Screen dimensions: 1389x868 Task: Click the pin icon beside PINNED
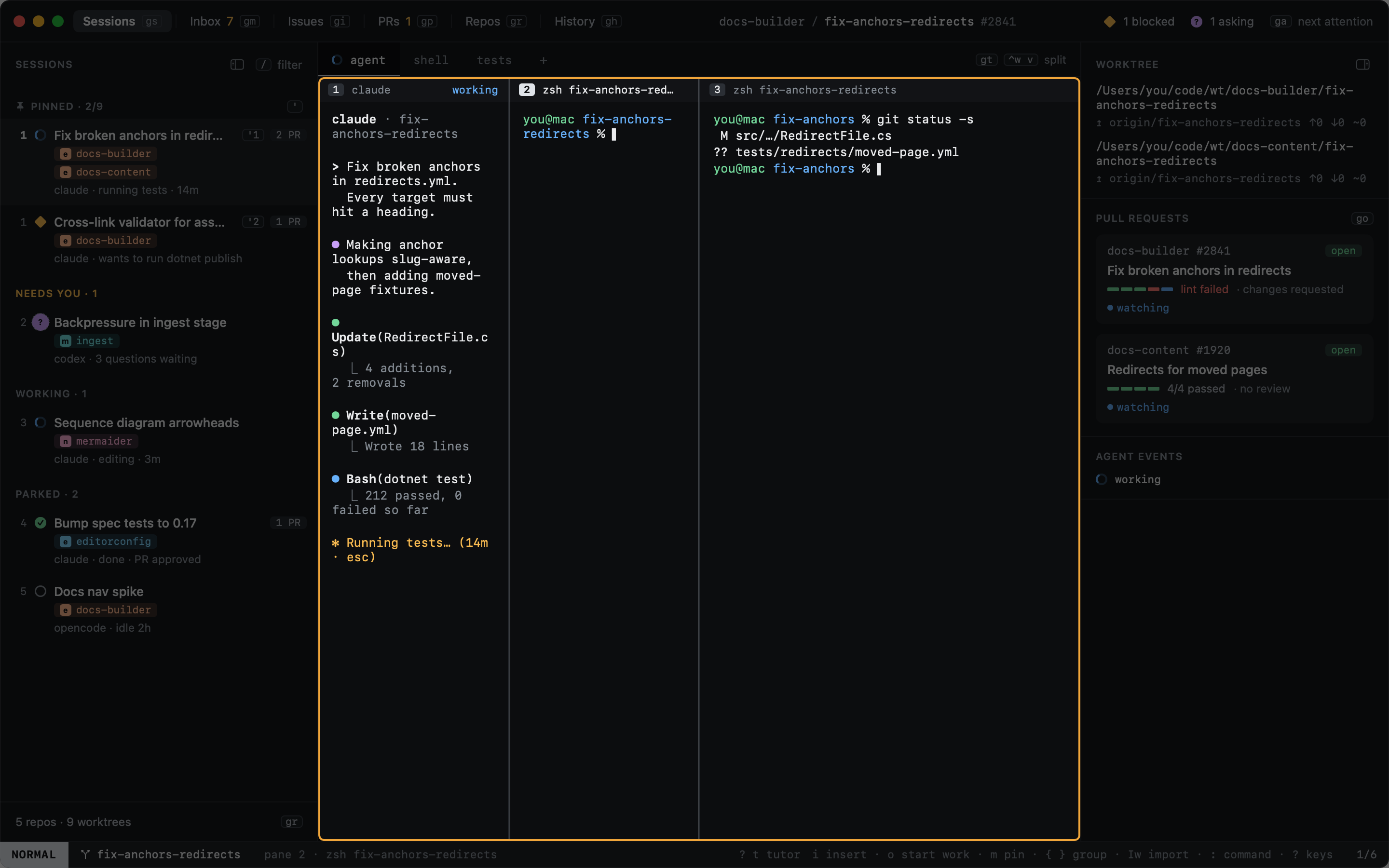point(20,106)
